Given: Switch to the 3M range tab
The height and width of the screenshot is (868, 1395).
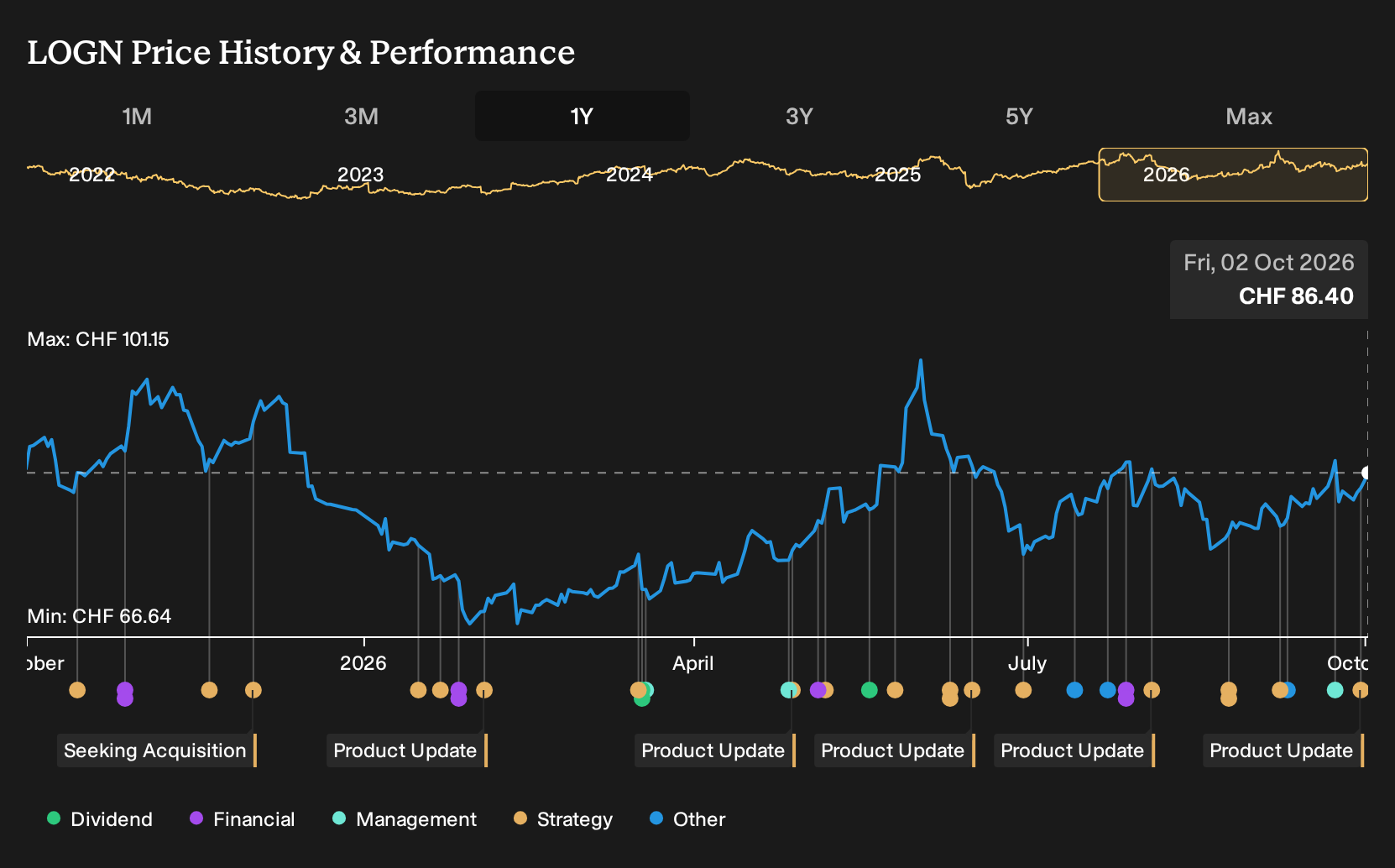Looking at the screenshot, I should [361, 116].
